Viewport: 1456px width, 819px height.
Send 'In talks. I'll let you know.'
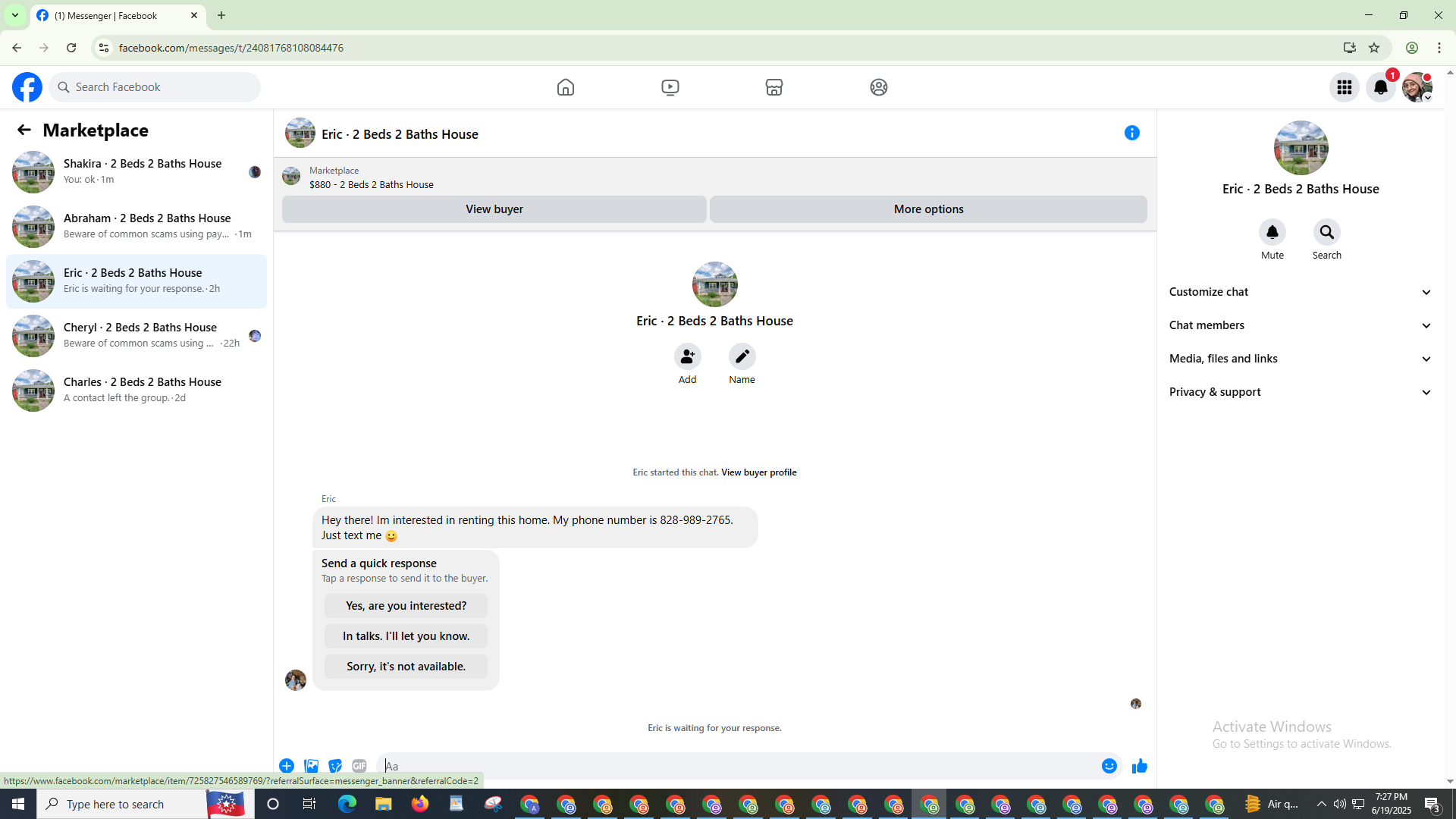(406, 636)
